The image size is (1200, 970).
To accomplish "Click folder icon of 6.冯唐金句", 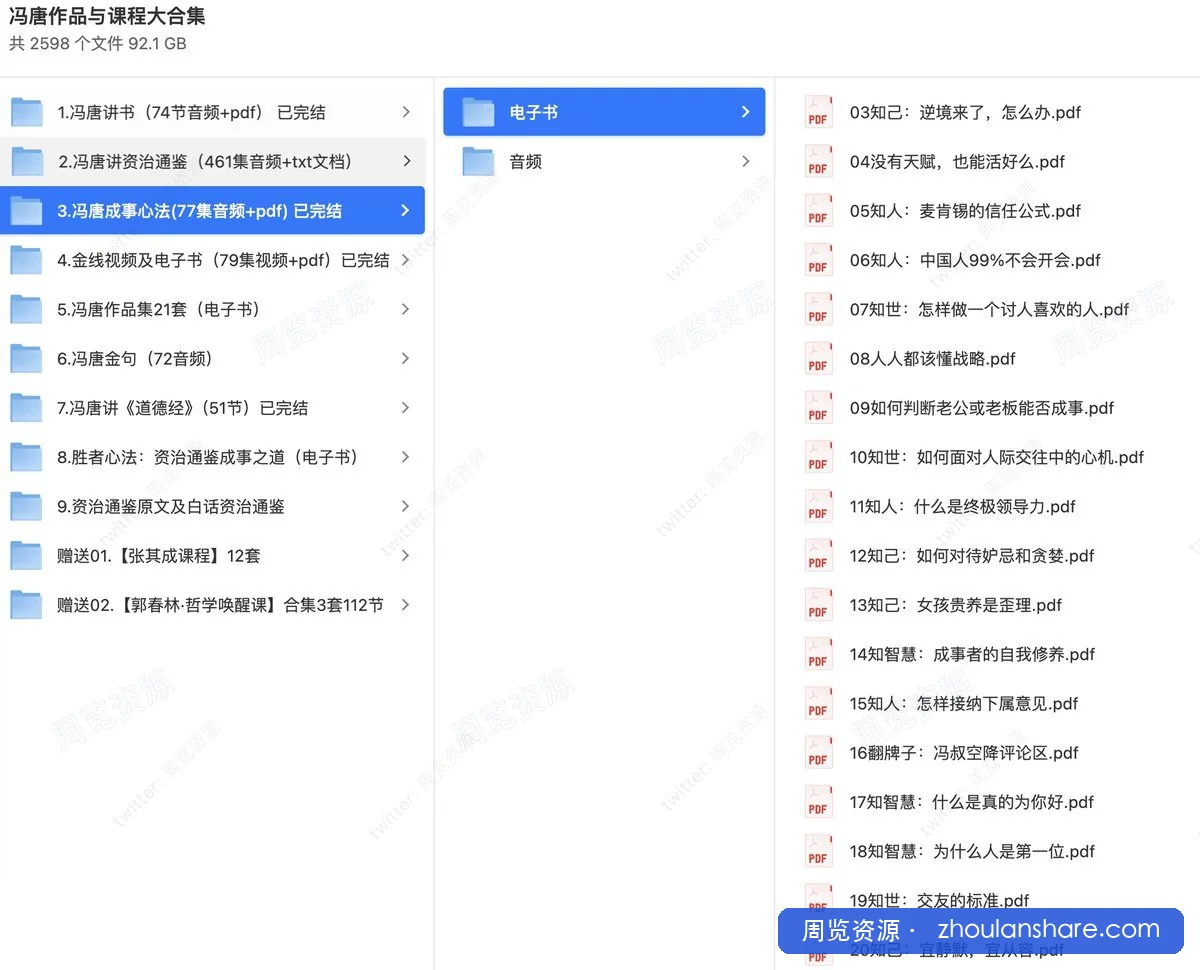I will (x=27, y=358).
